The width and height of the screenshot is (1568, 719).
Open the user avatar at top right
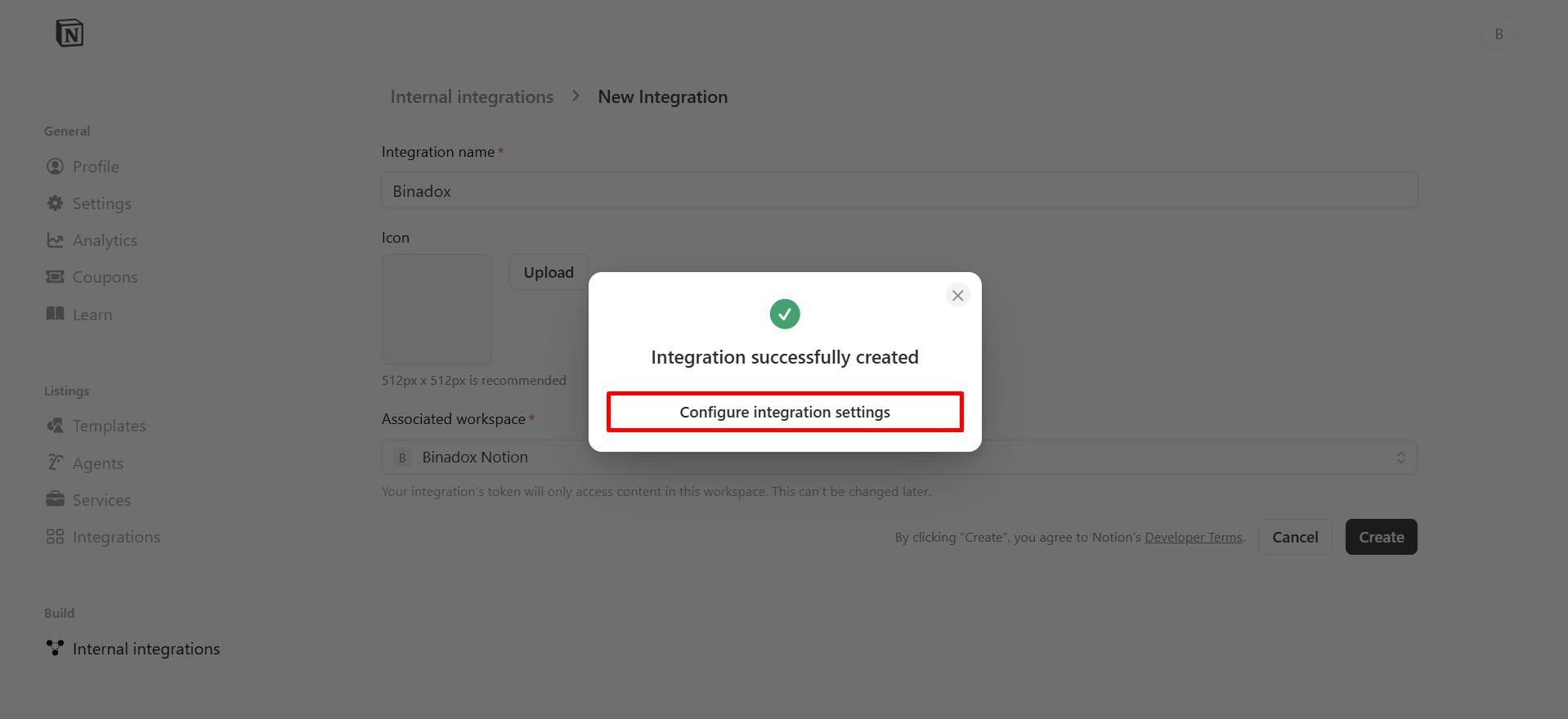coord(1498,33)
